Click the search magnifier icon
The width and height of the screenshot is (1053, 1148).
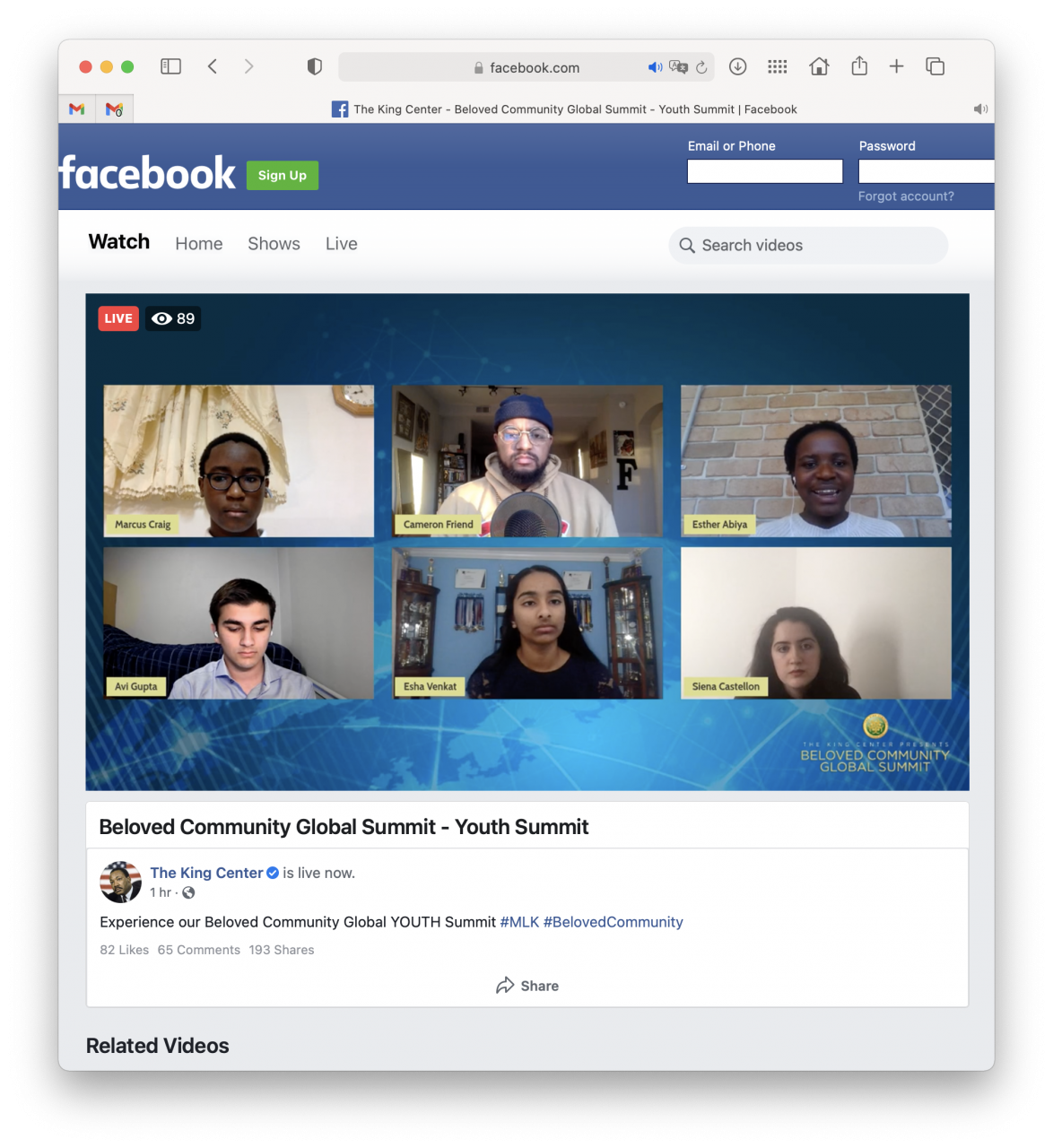pos(687,246)
